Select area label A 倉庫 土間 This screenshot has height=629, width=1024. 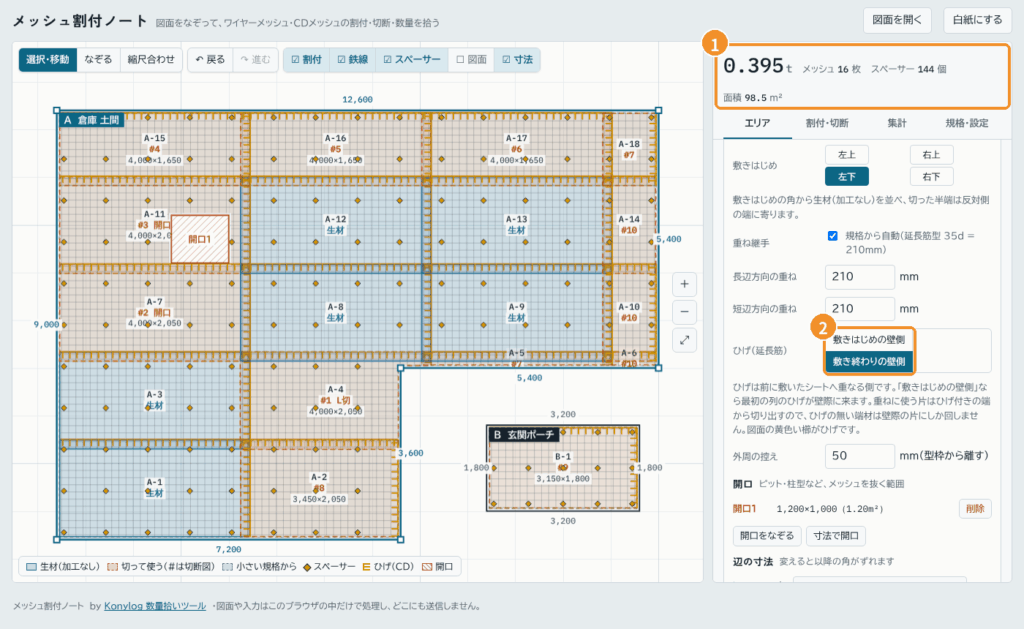coord(91,120)
